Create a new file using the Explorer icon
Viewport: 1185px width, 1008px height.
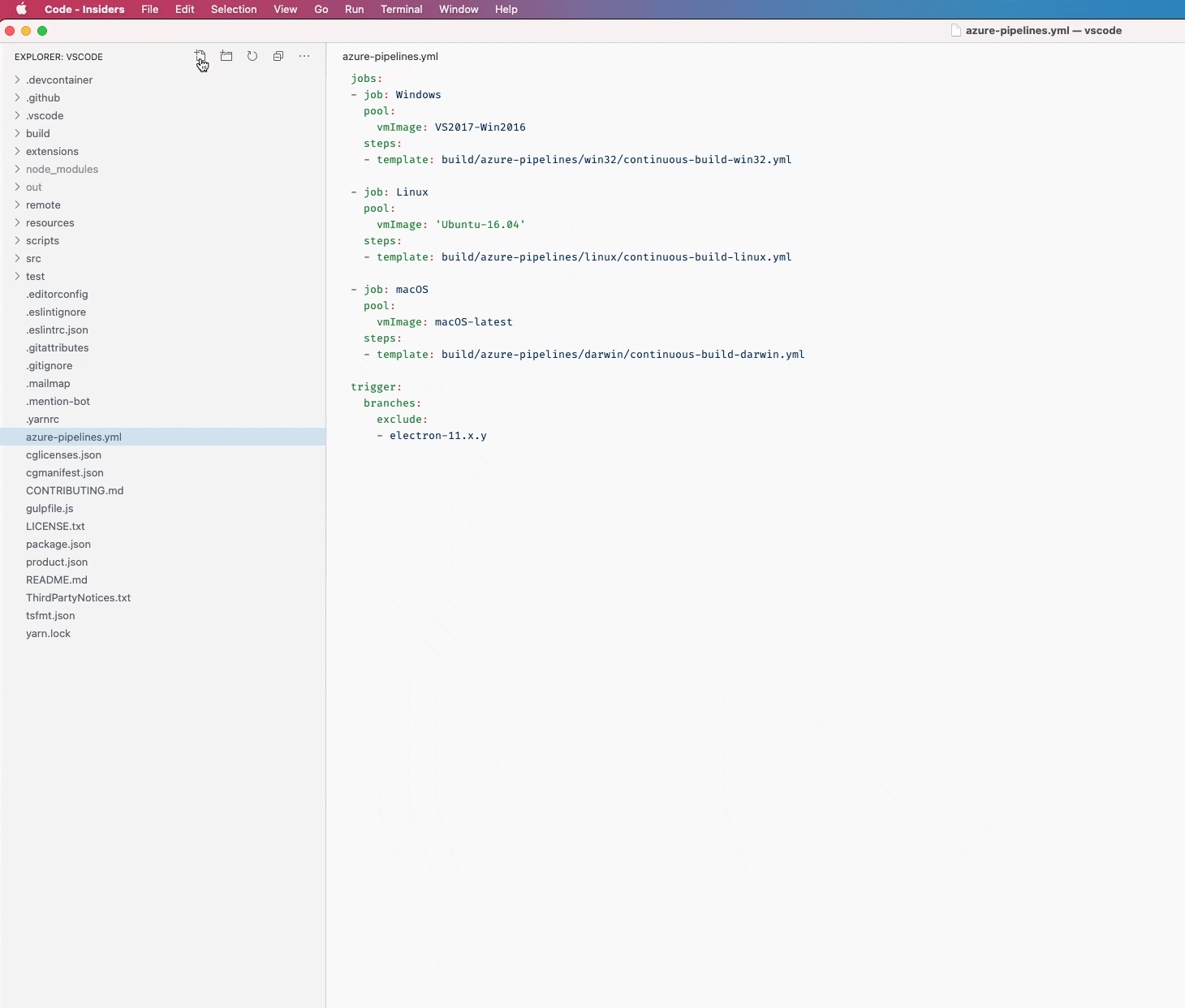click(x=200, y=56)
